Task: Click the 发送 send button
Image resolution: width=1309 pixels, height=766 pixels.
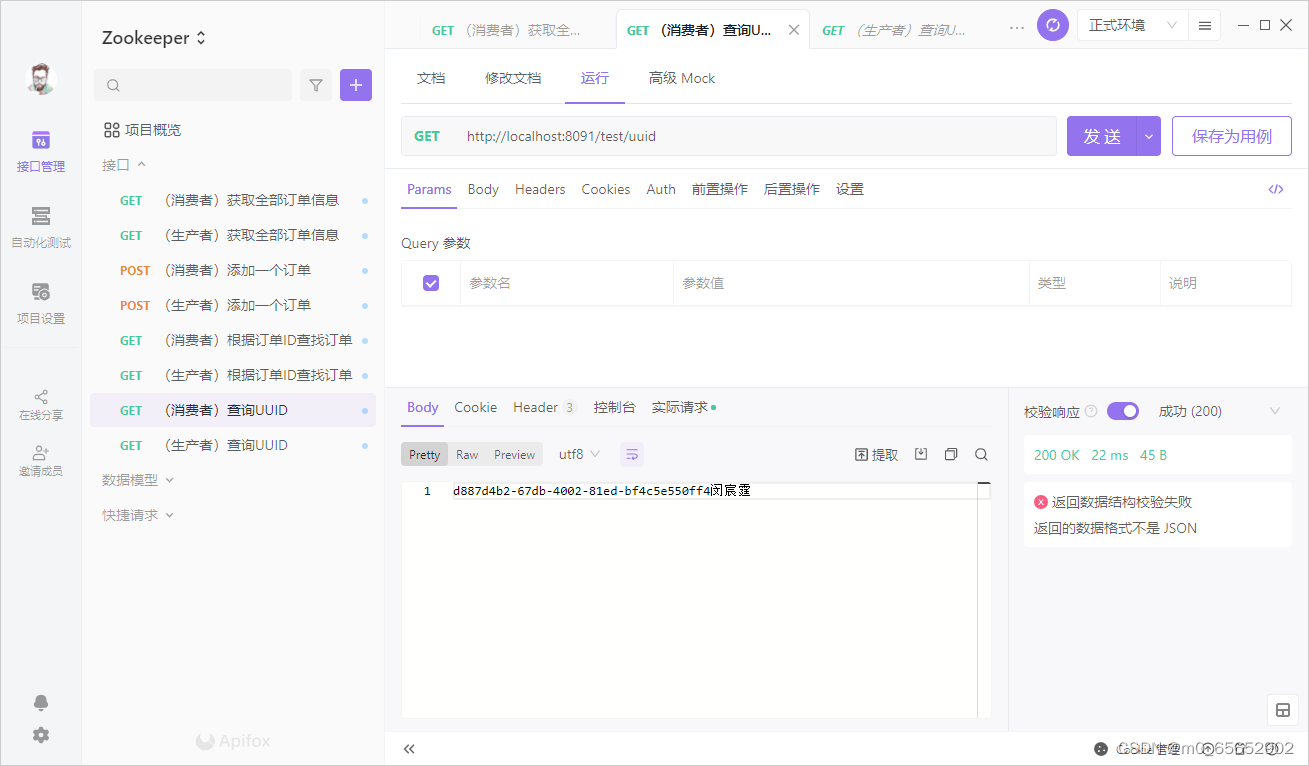Action: click(1102, 136)
